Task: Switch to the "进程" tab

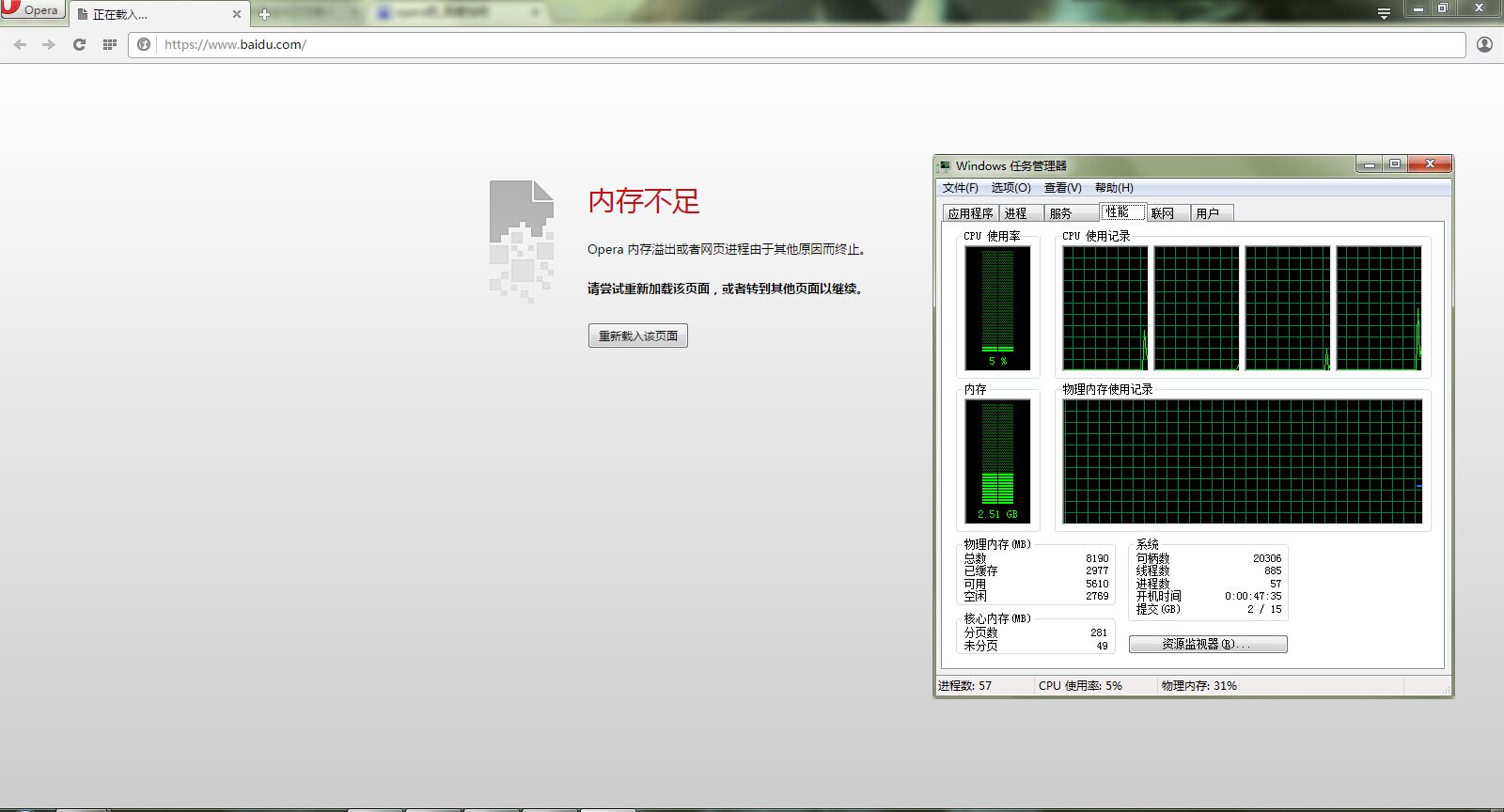Action: pos(1021,213)
